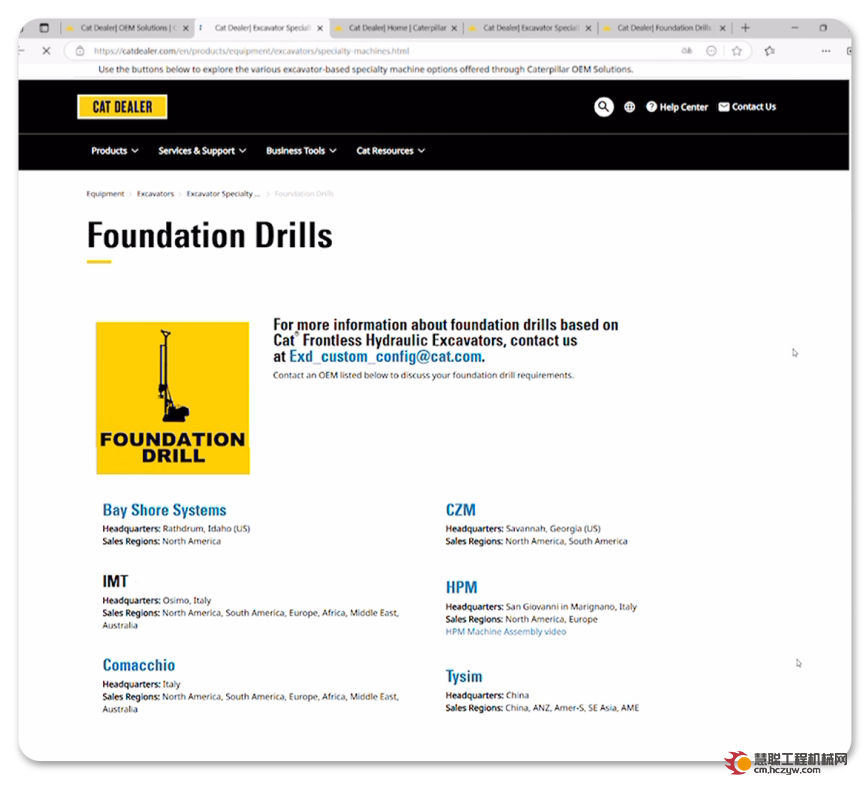Switch to the OEM Solutions tab
The image size is (867, 787).
(128, 28)
